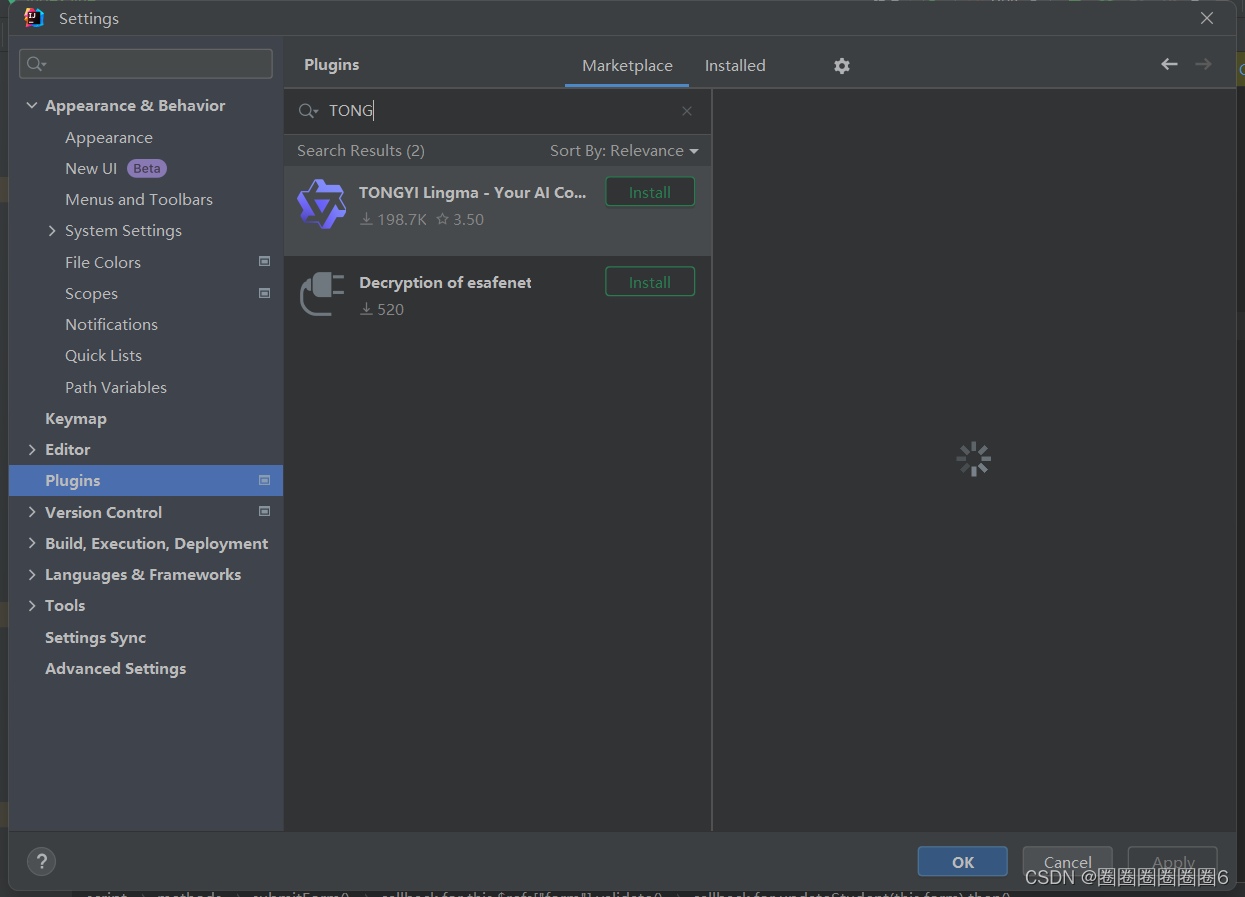Image resolution: width=1245 pixels, height=897 pixels.
Task: Select the TONGYI Lingma plugin title
Action: (x=473, y=192)
